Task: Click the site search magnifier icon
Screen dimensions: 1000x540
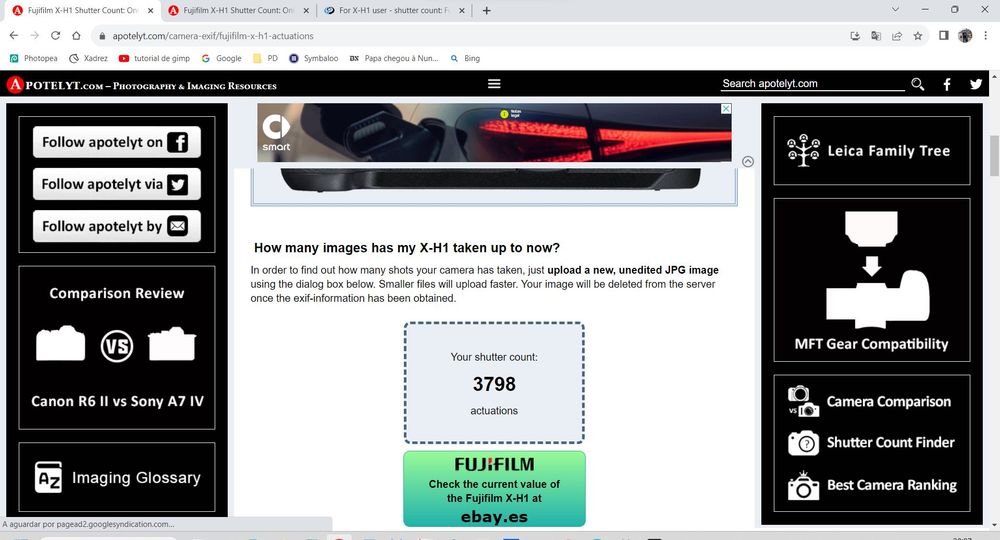Action: [918, 84]
